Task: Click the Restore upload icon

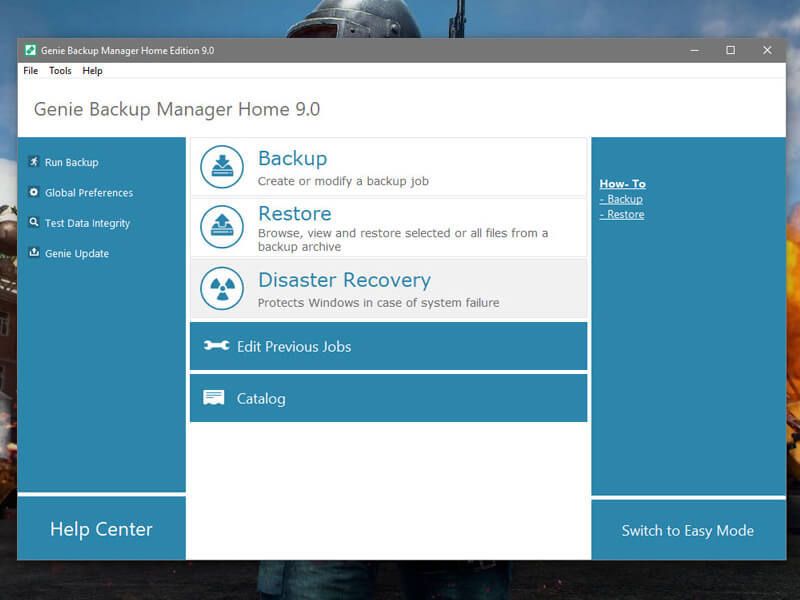Action: 222,227
